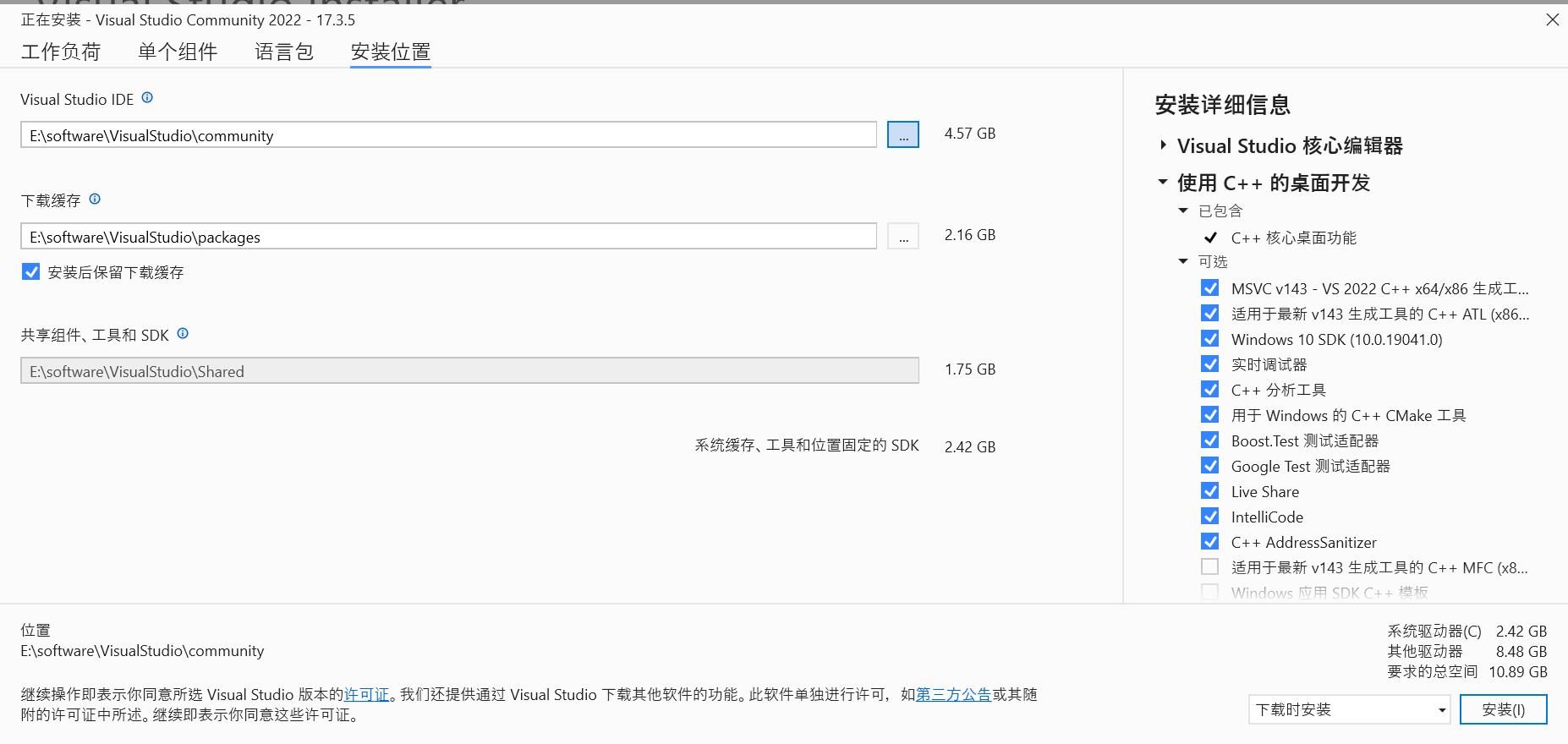1568x744 pixels.
Task: Click the 安装(I) button
Action: pos(1504,709)
